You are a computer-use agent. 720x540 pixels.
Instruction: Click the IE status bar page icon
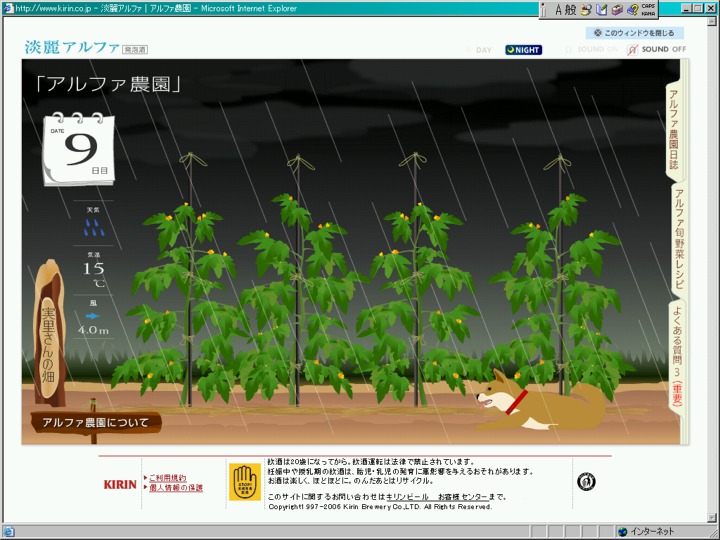8,532
